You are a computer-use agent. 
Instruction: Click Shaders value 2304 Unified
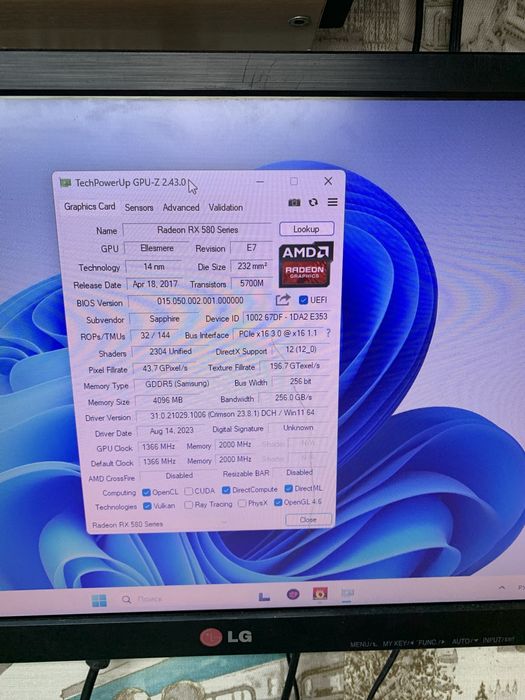[x=171, y=352]
